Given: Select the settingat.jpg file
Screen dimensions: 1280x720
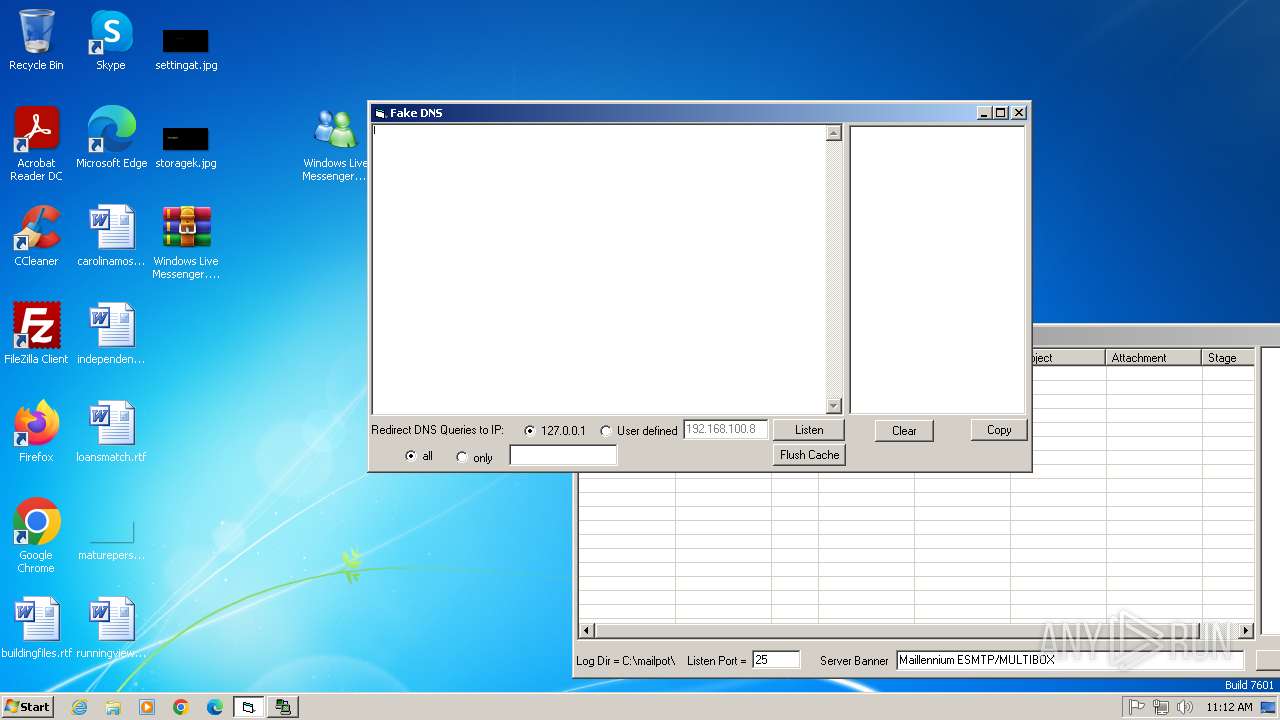Looking at the screenshot, I should [x=186, y=48].
